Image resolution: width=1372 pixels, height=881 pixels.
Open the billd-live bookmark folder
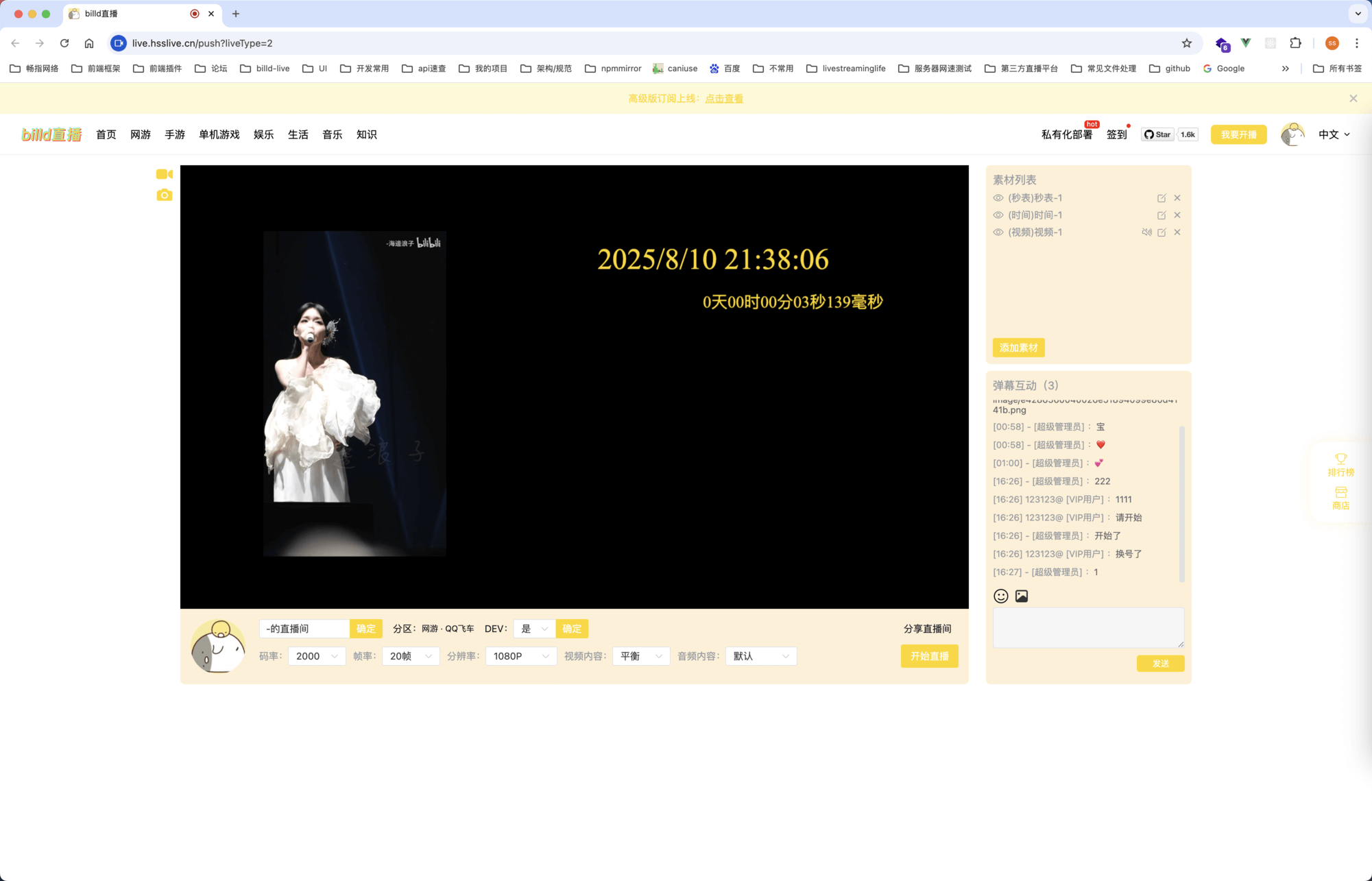[x=265, y=69]
